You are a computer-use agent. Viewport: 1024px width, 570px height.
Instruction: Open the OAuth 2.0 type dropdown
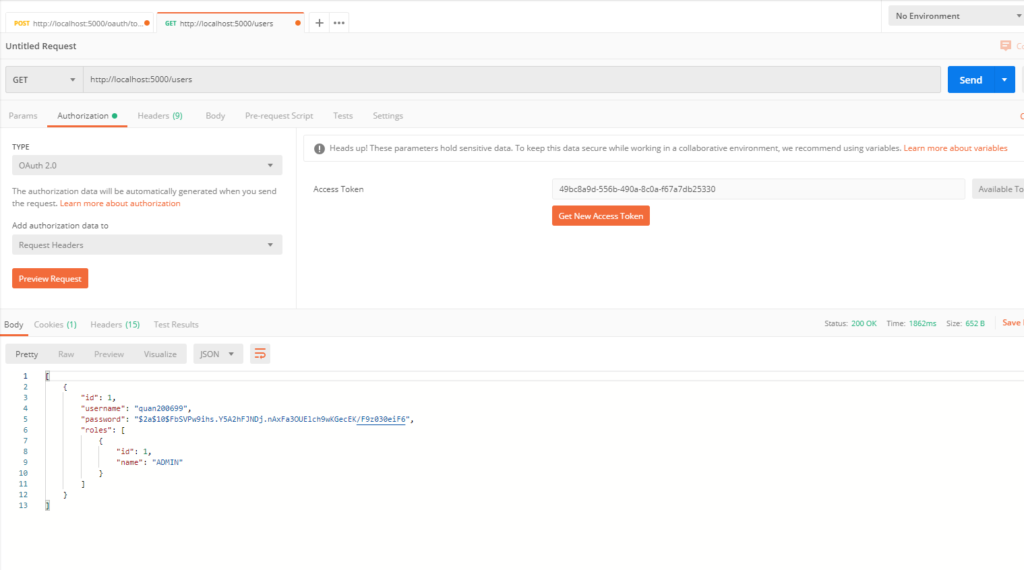[x=147, y=166]
